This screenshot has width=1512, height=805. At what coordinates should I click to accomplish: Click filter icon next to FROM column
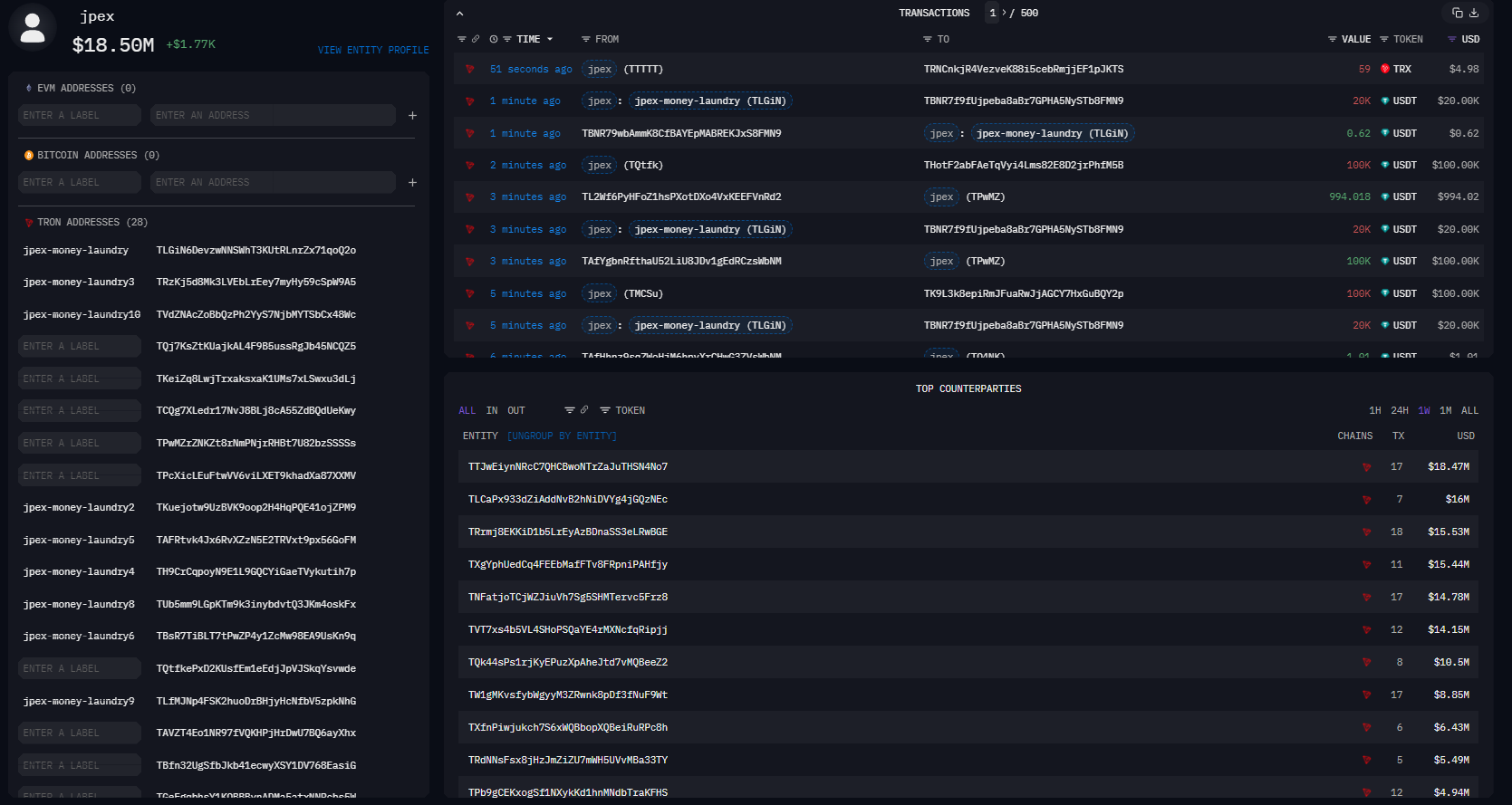coord(586,39)
